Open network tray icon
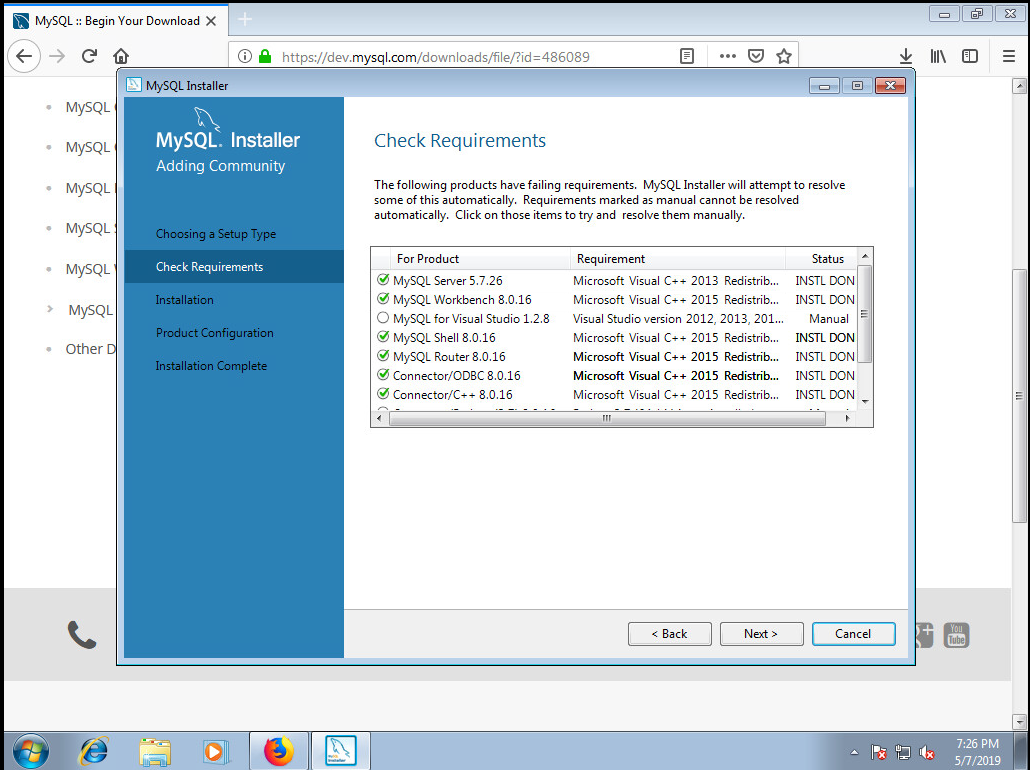Screen dimensions: 1030x770 coord(903,752)
